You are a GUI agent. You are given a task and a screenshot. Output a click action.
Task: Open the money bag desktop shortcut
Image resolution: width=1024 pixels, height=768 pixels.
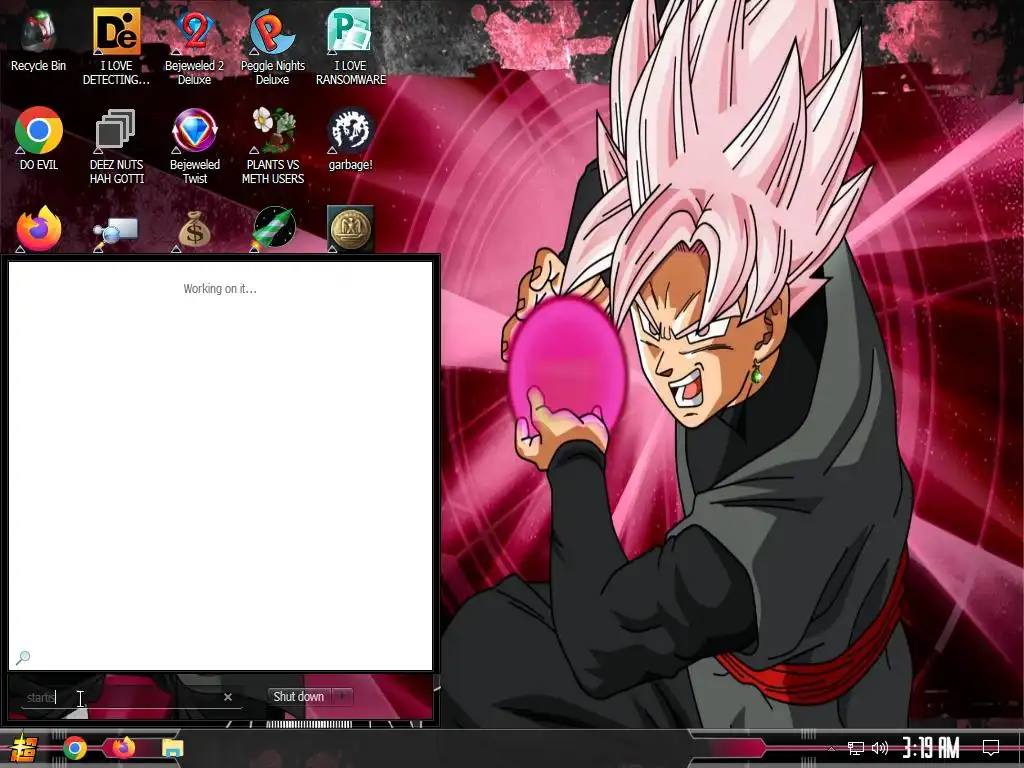[195, 229]
